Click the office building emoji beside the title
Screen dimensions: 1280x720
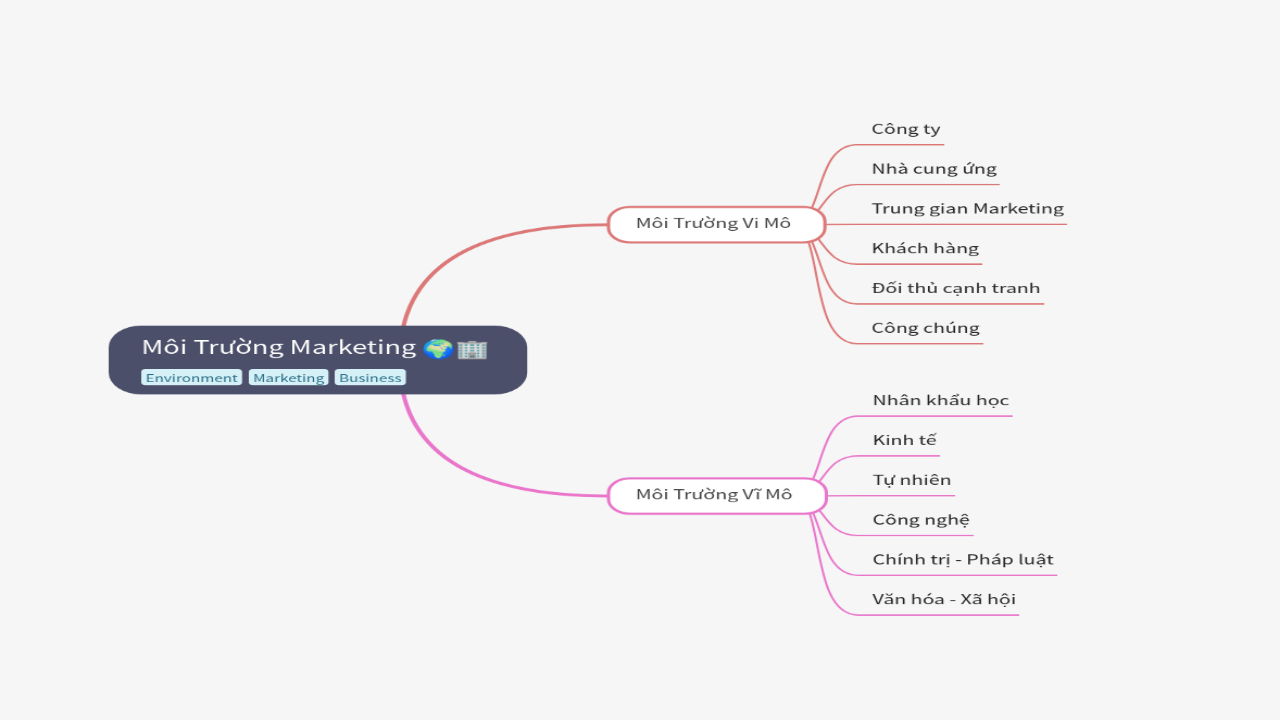pyautogui.click(x=471, y=348)
